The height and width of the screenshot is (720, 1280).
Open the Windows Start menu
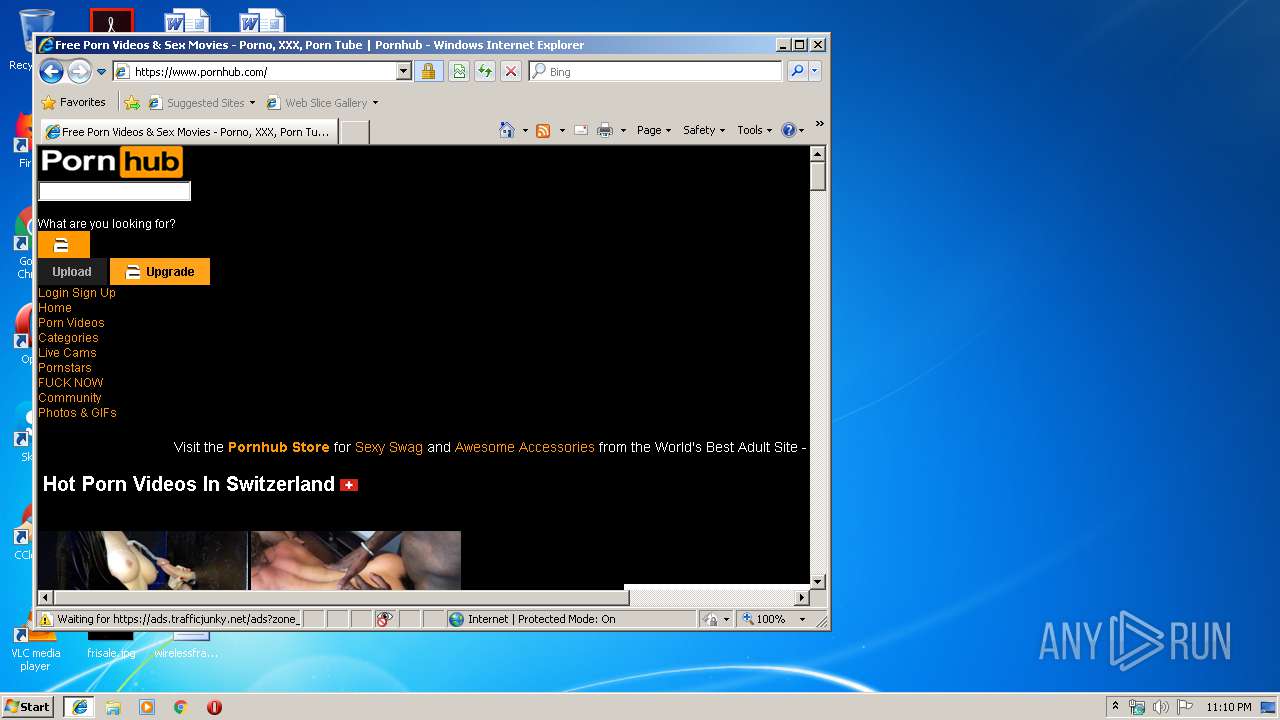point(27,706)
